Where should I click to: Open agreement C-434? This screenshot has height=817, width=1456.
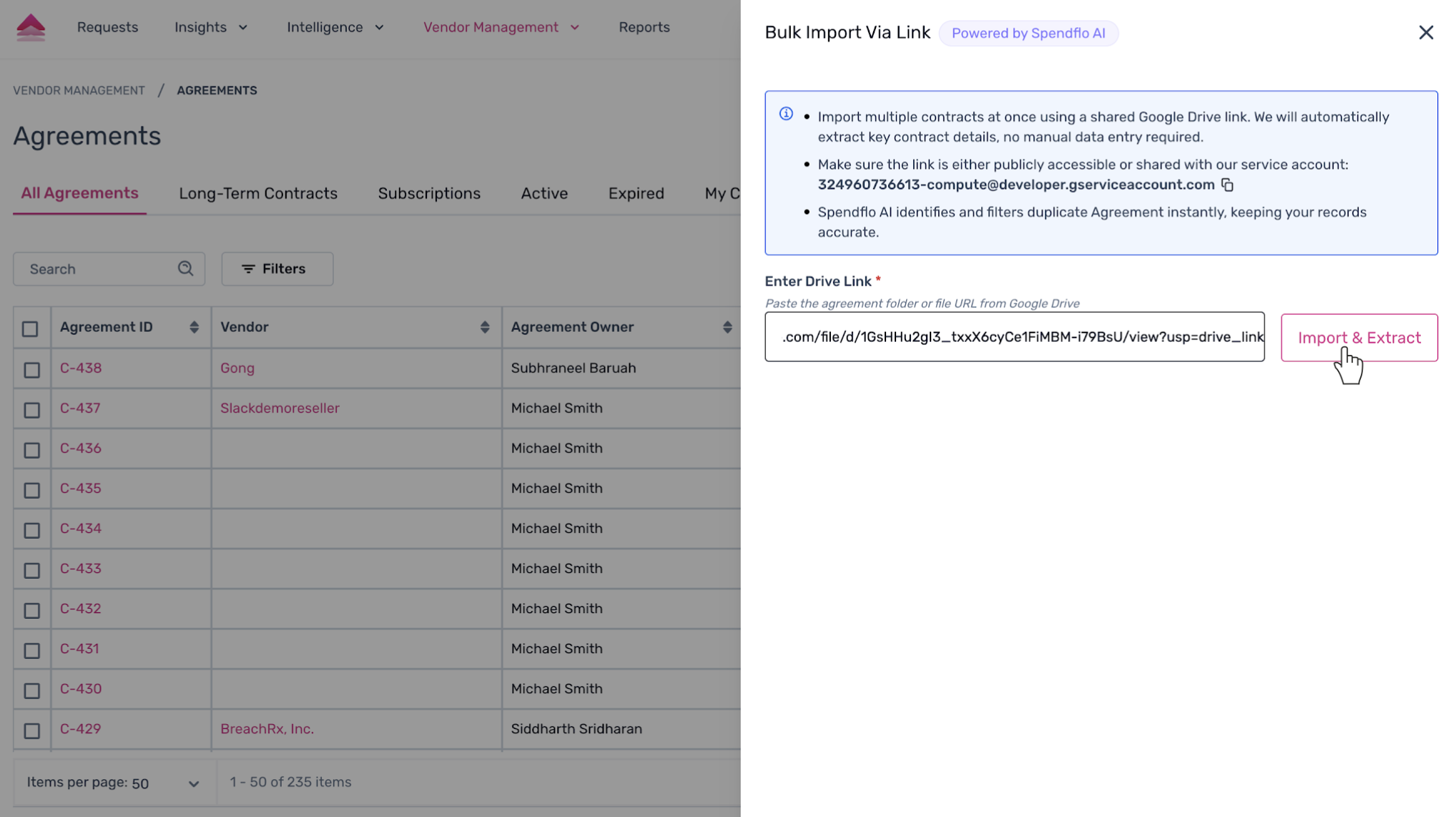coord(81,528)
